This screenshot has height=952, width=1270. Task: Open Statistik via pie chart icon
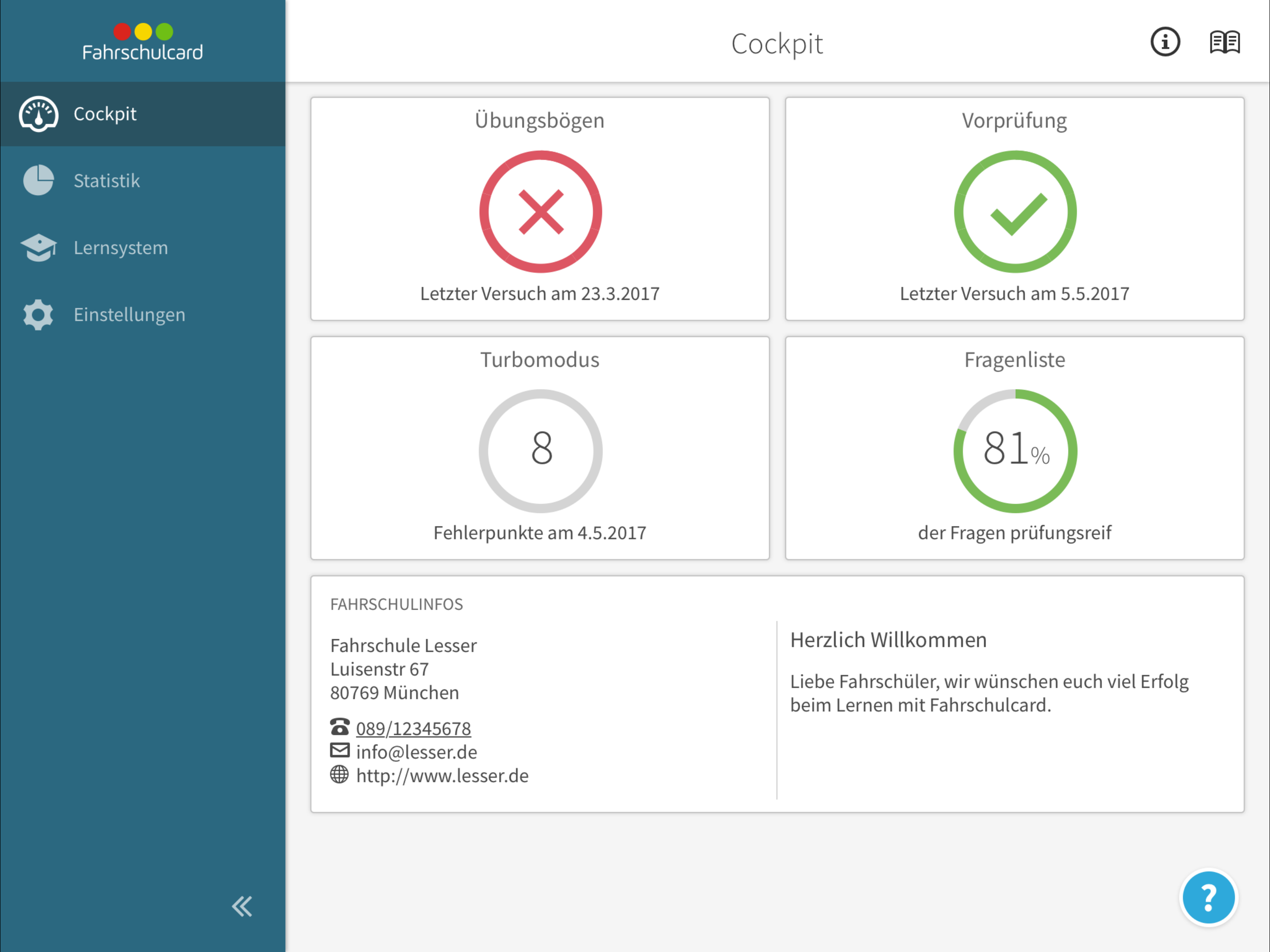coord(39,180)
